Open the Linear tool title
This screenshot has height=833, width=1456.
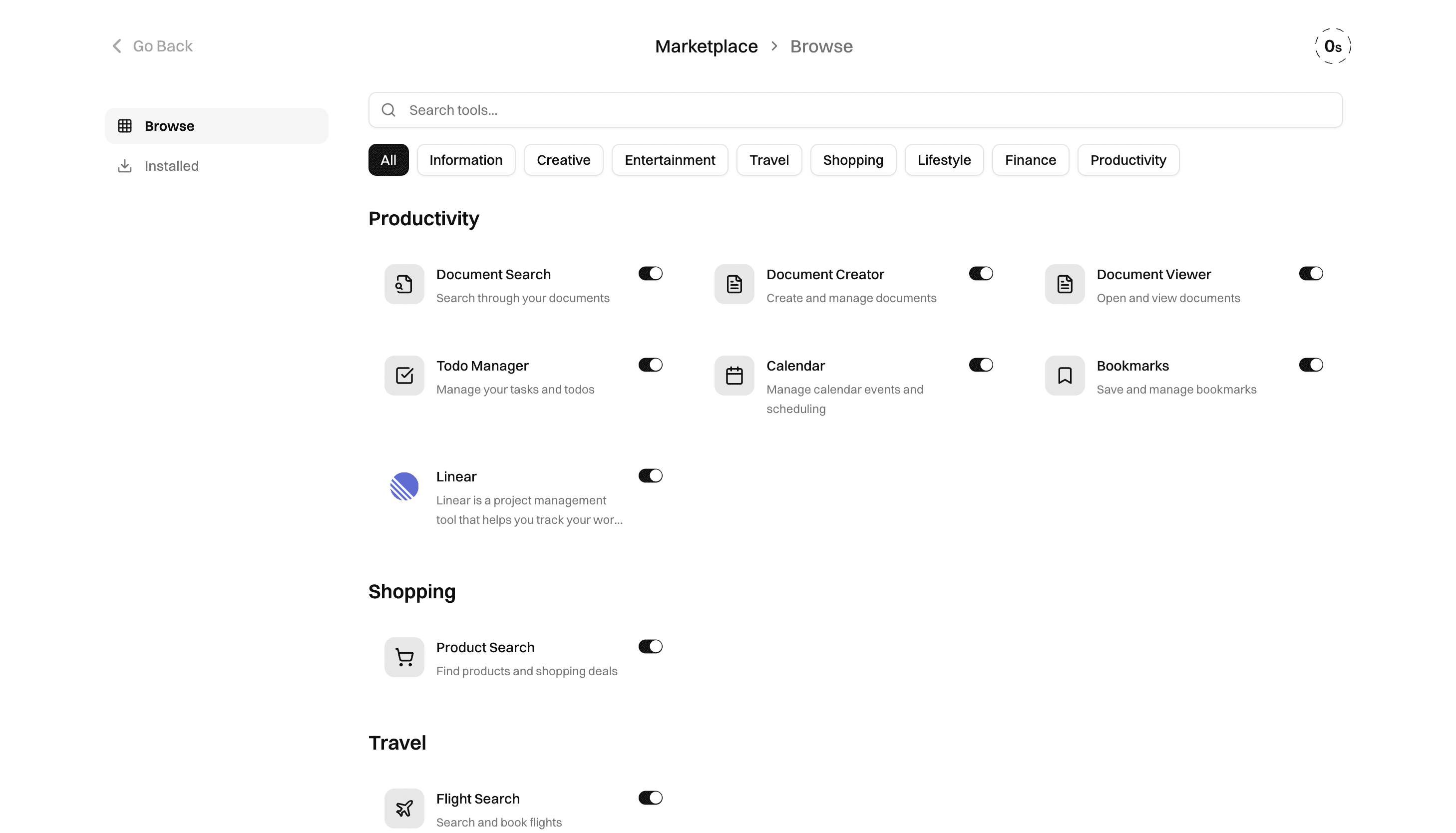click(x=456, y=476)
